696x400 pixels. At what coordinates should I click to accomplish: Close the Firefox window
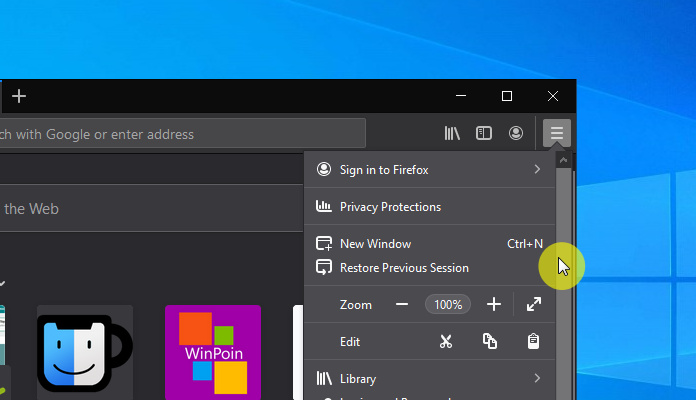[553, 96]
